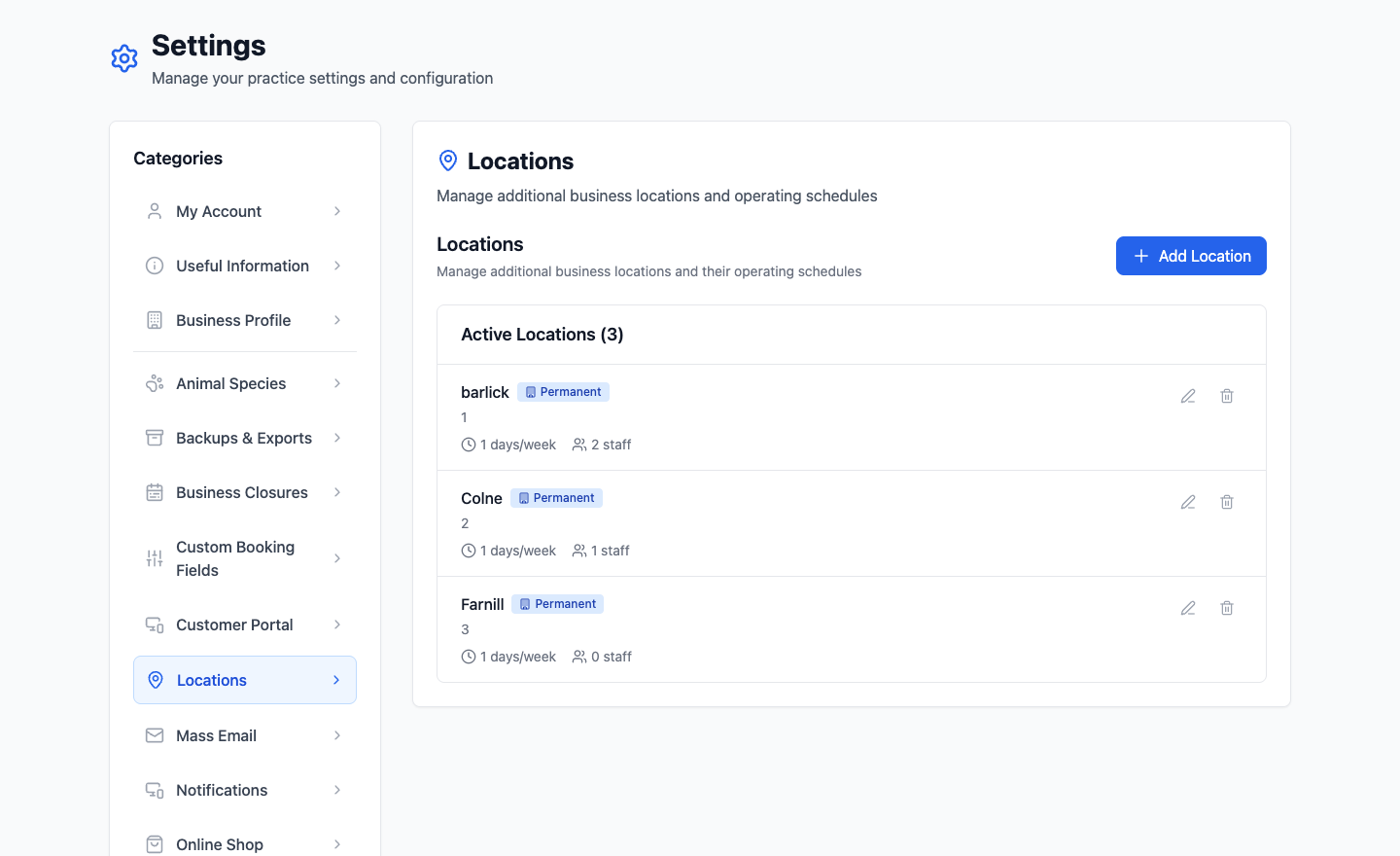1400x856 pixels.
Task: Click the Animal Species paw icon
Action: [x=155, y=383]
